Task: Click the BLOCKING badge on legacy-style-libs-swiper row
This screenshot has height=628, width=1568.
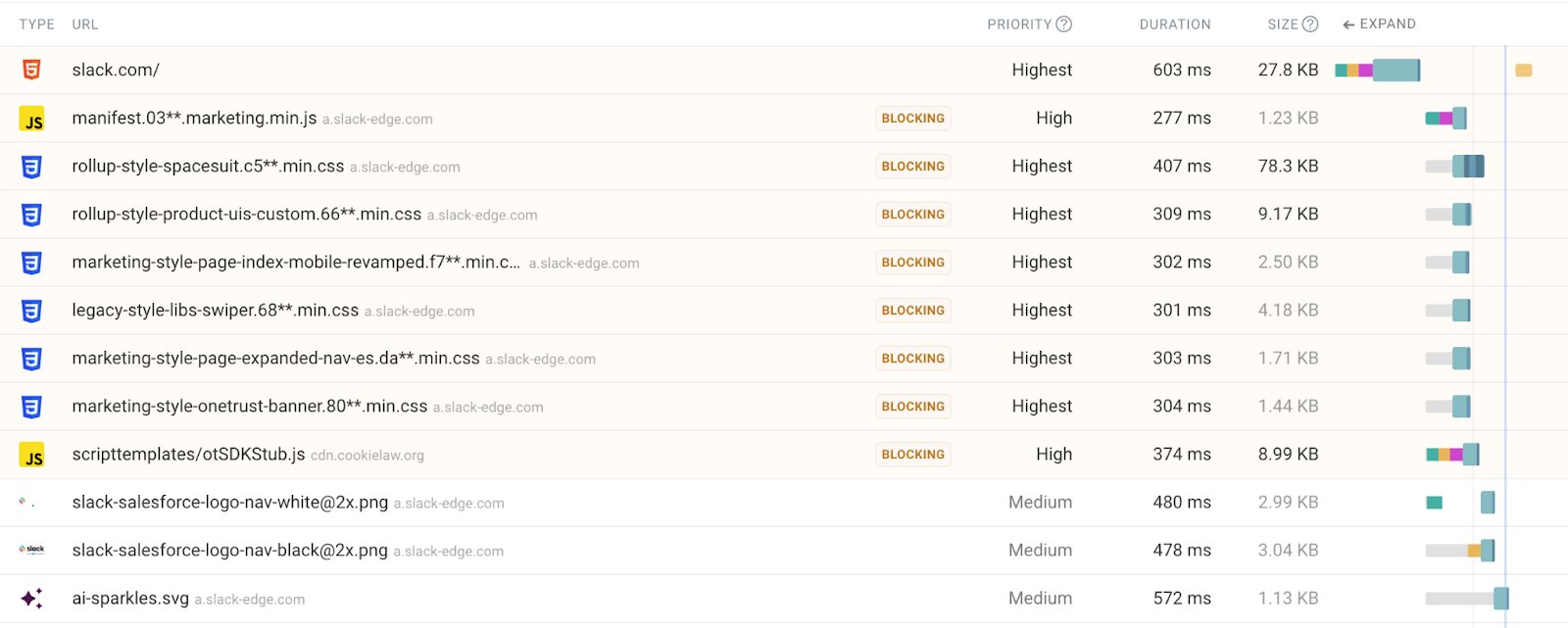Action: pyautogui.click(x=913, y=311)
